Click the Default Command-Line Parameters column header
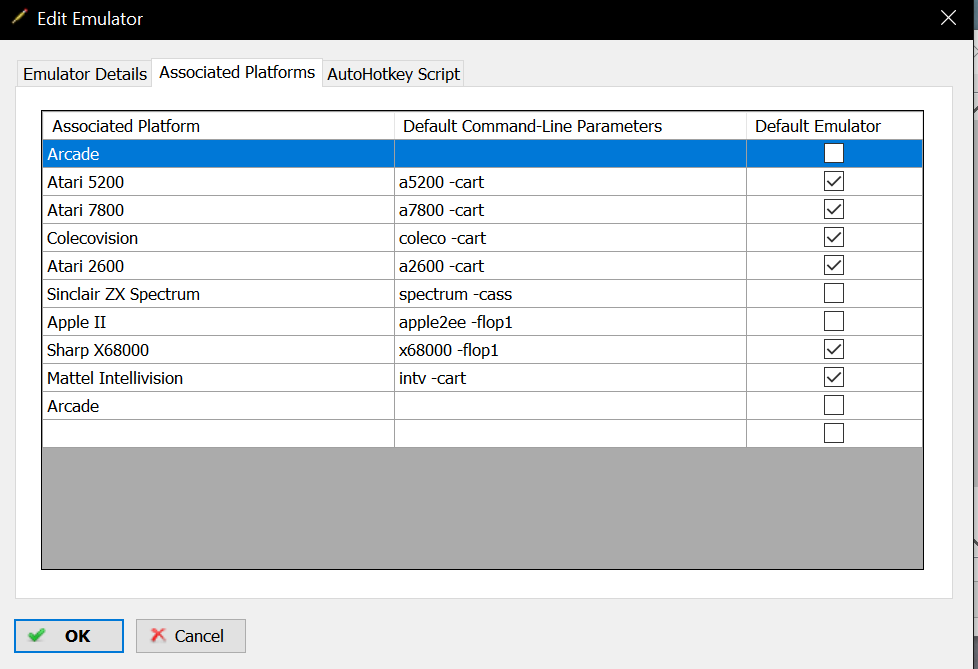 570,126
